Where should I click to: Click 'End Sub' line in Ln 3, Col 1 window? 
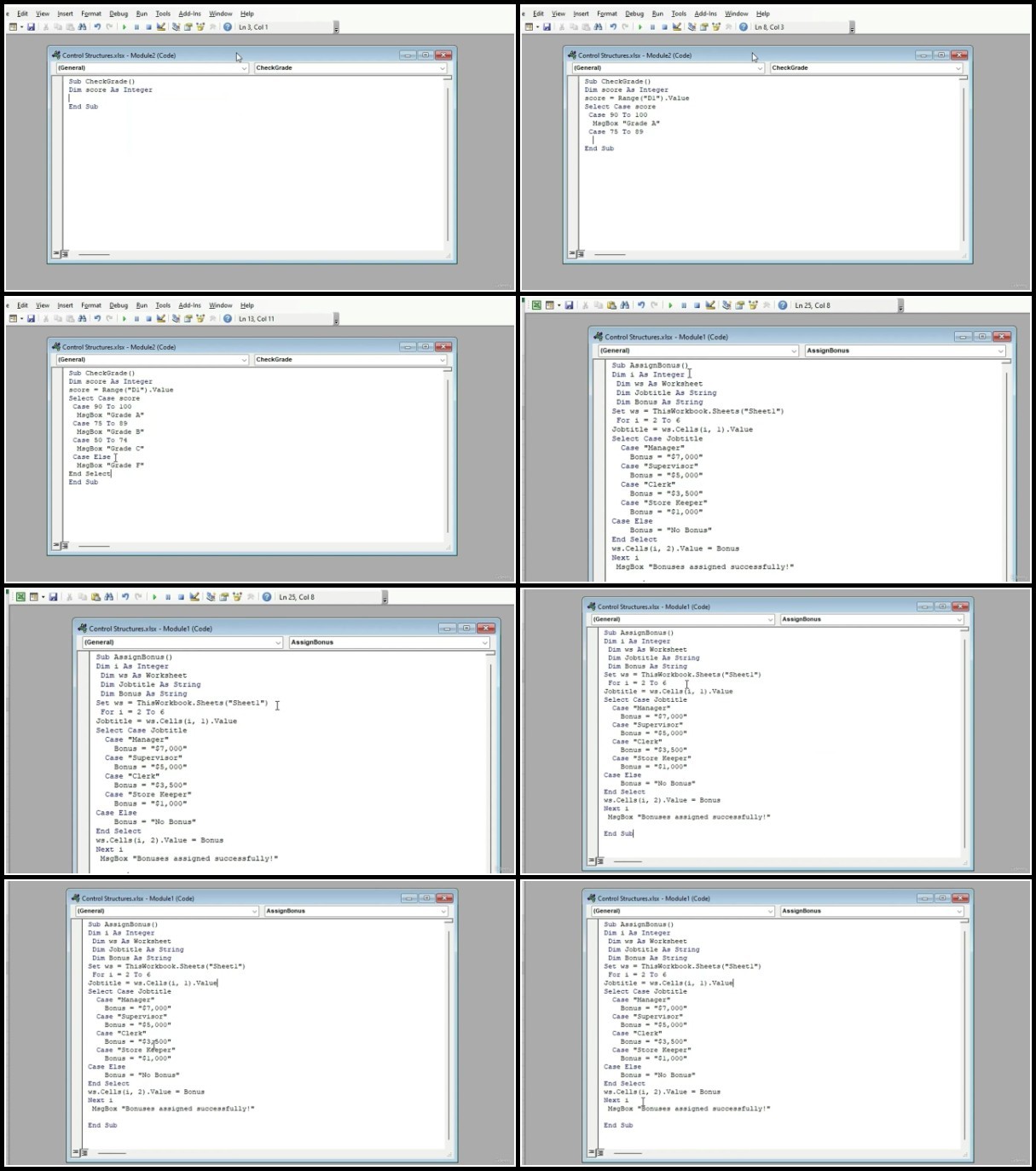(x=84, y=107)
